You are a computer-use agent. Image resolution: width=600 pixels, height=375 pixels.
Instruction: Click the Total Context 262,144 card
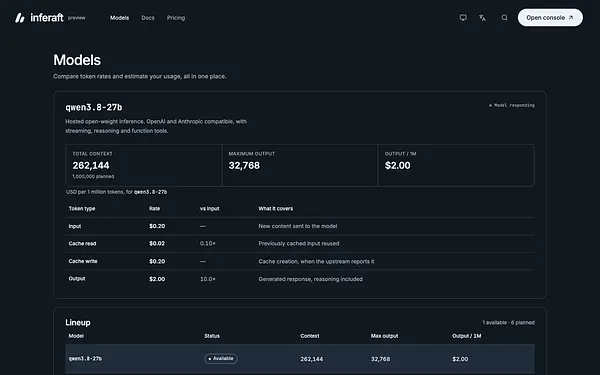[143, 165]
